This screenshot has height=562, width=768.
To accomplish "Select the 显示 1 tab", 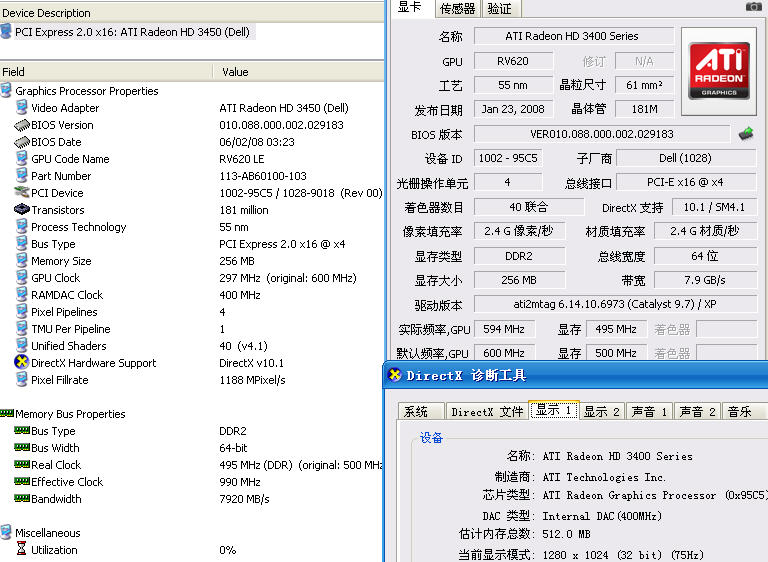I will 554,410.
